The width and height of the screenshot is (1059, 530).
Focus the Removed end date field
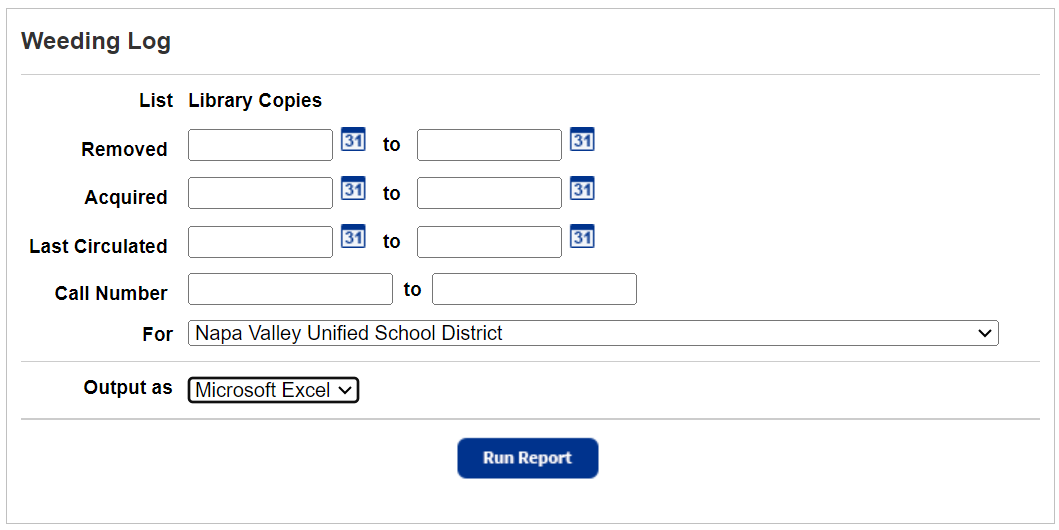point(489,145)
